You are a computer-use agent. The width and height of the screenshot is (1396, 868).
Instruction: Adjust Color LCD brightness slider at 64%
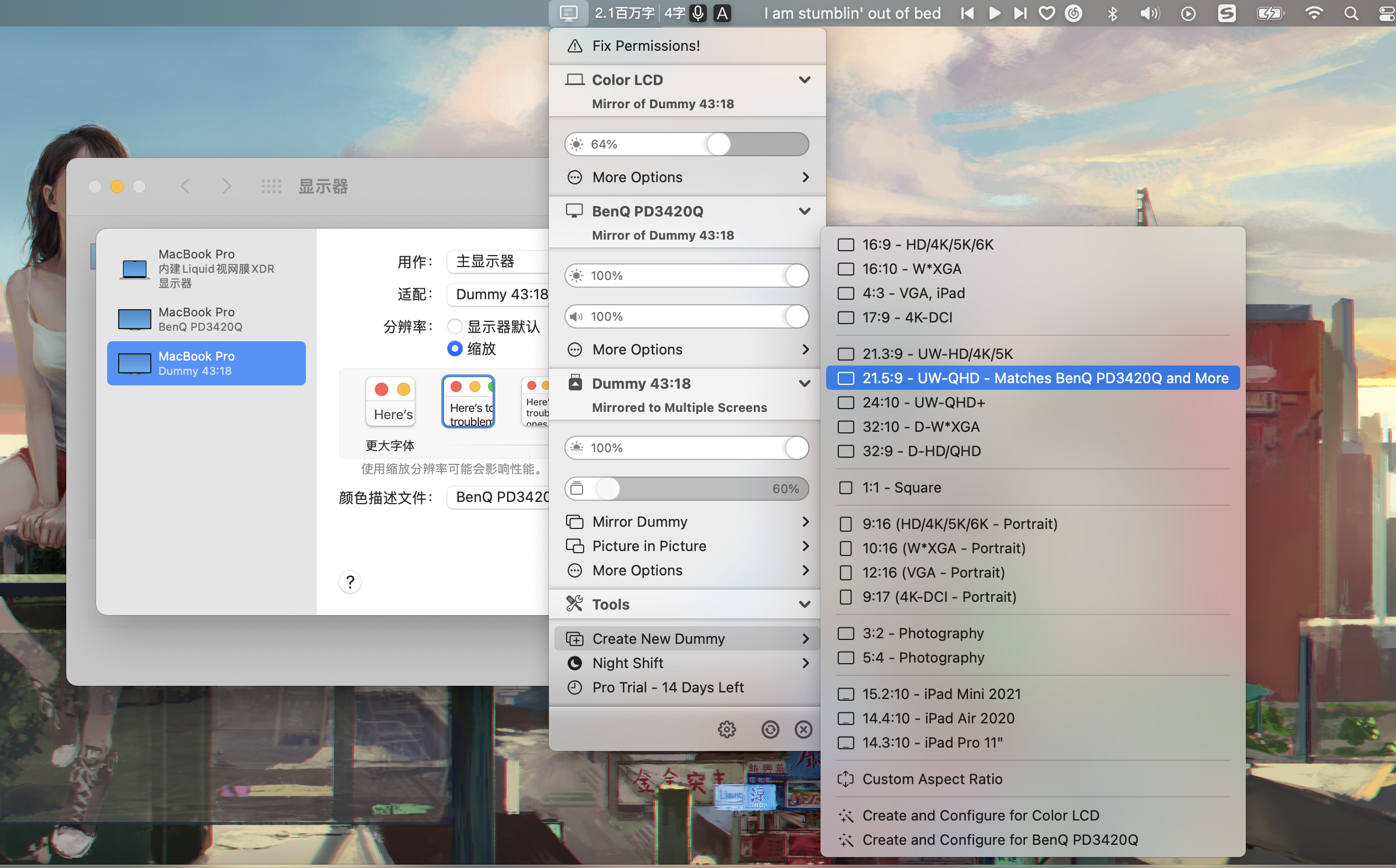click(x=718, y=144)
